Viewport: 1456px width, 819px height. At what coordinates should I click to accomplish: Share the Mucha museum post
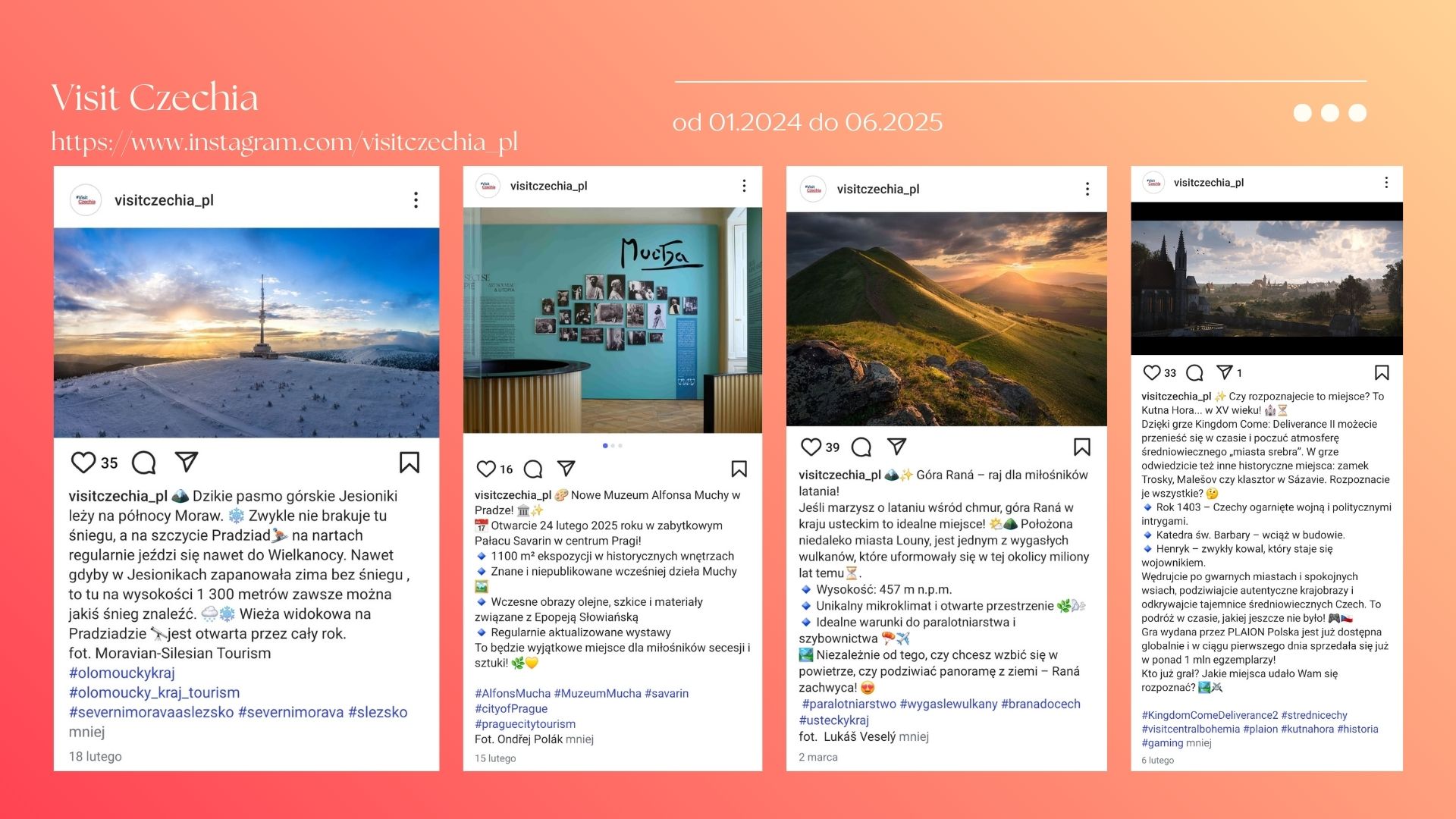pos(566,469)
